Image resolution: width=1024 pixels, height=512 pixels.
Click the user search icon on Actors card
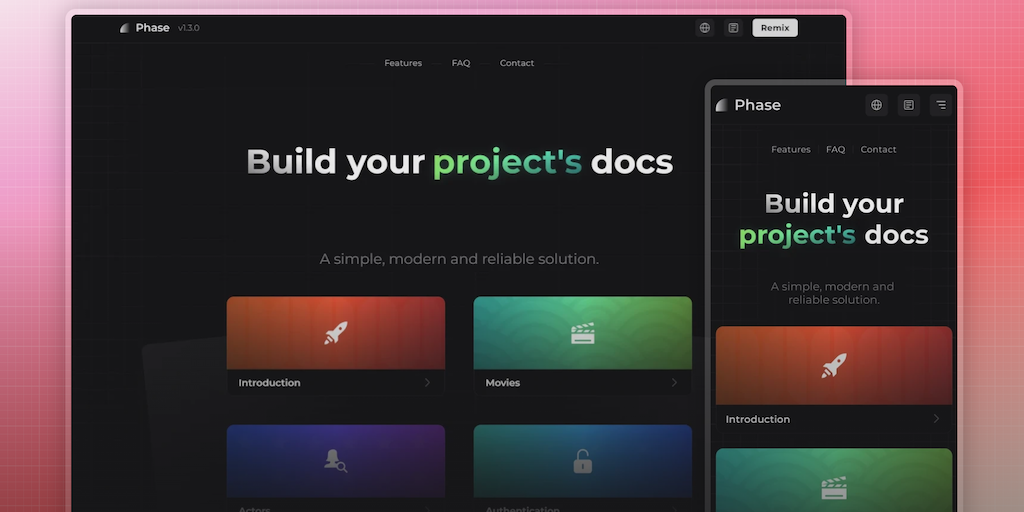point(336,461)
